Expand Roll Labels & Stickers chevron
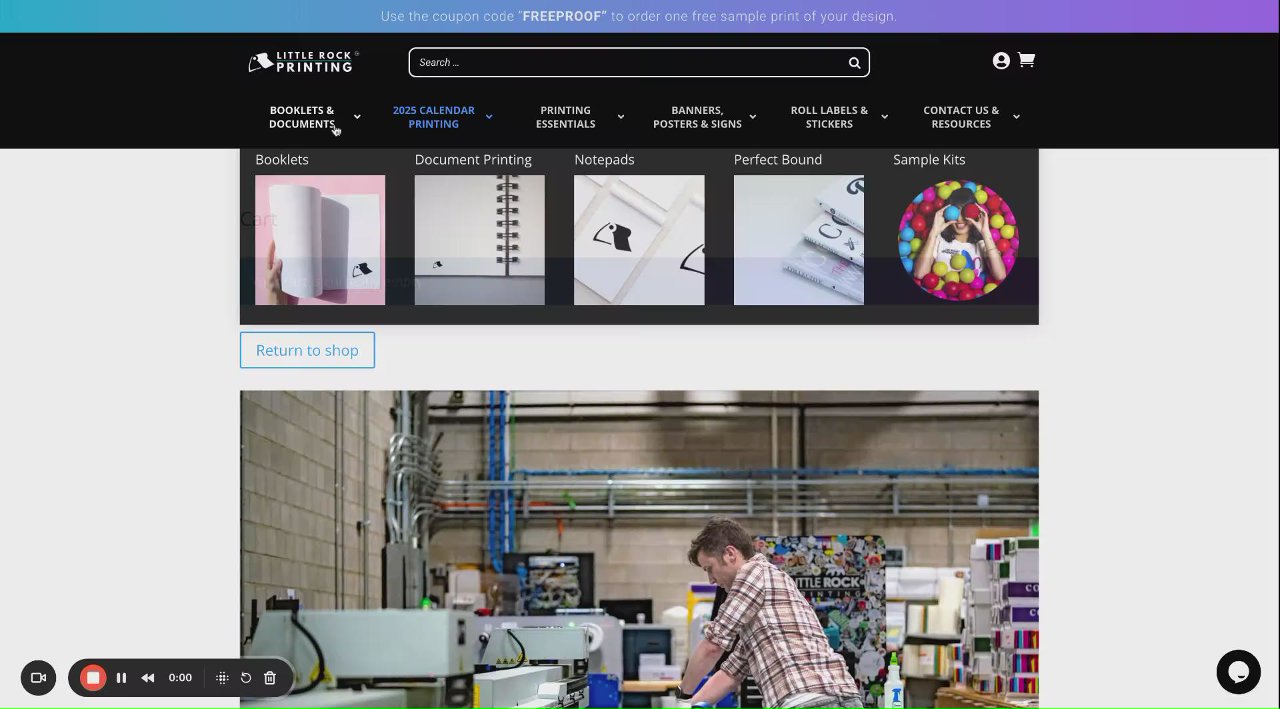Viewport: 1280px width, 709px height. point(885,117)
